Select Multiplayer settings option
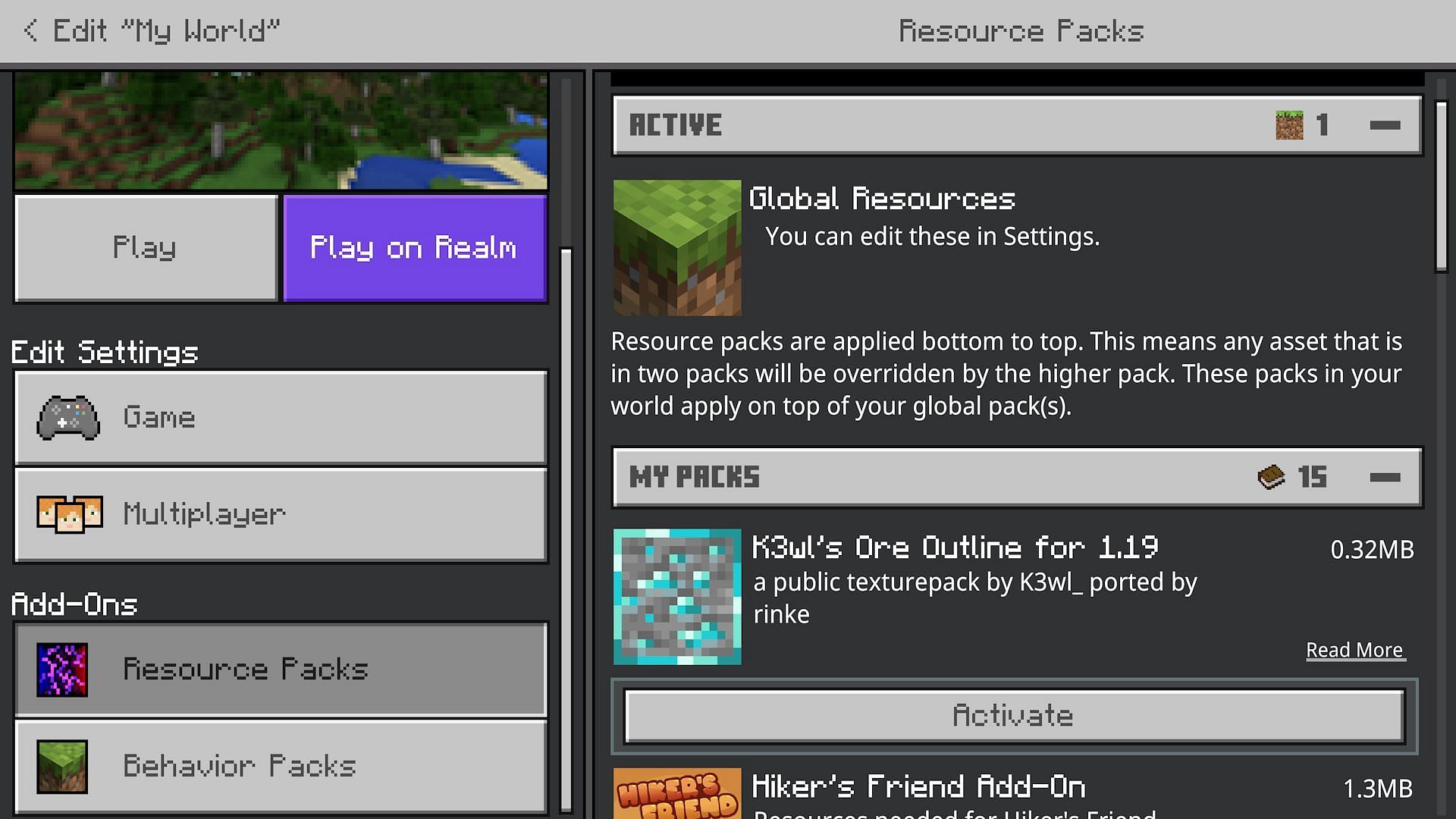This screenshot has height=819, width=1456. pyautogui.click(x=281, y=513)
